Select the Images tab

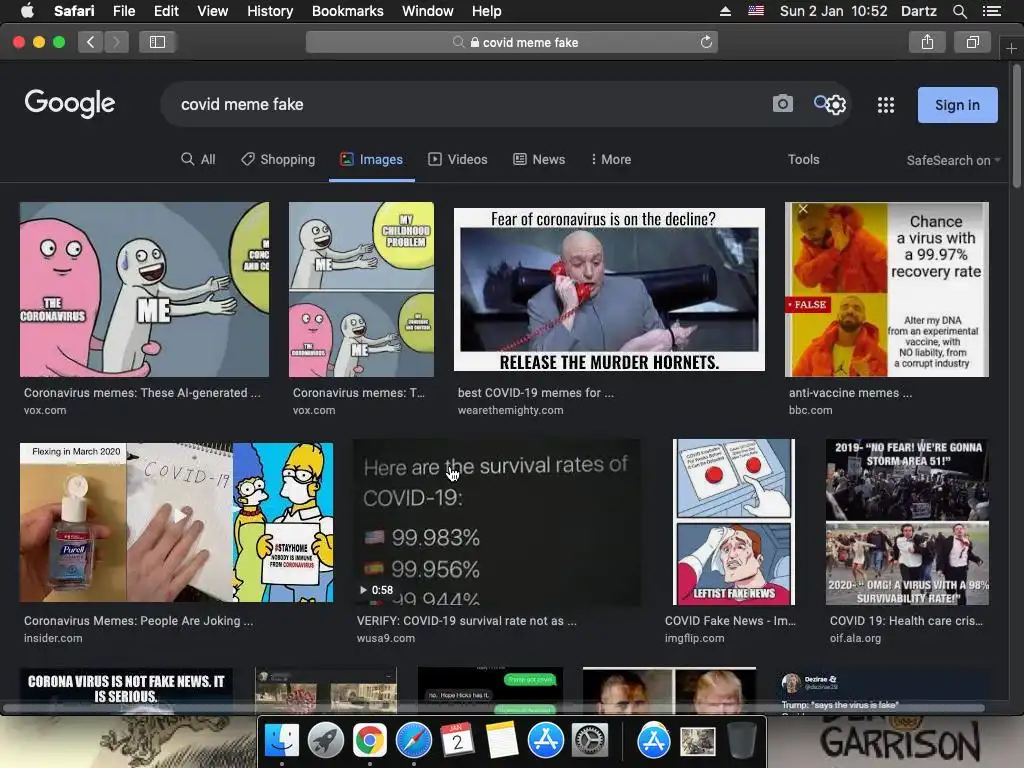(372, 159)
